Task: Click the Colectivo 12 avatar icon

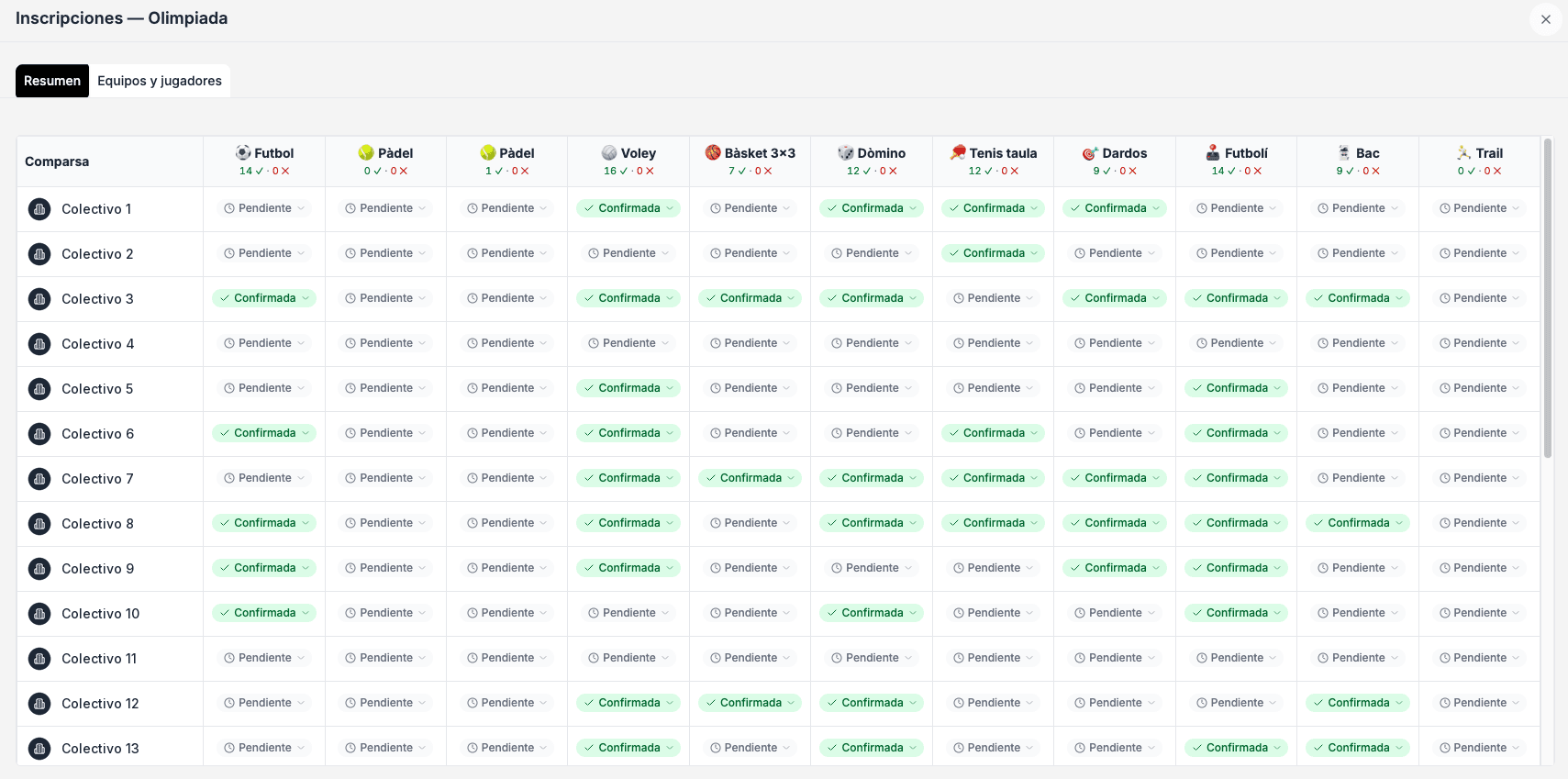Action: coord(39,704)
